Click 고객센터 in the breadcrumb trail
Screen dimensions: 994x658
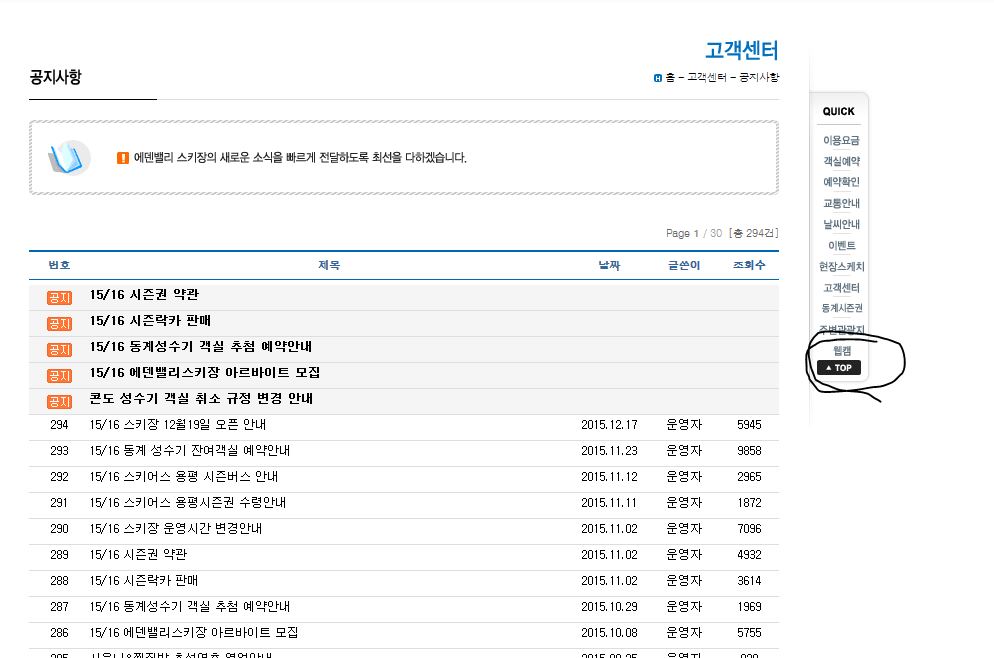click(x=706, y=77)
